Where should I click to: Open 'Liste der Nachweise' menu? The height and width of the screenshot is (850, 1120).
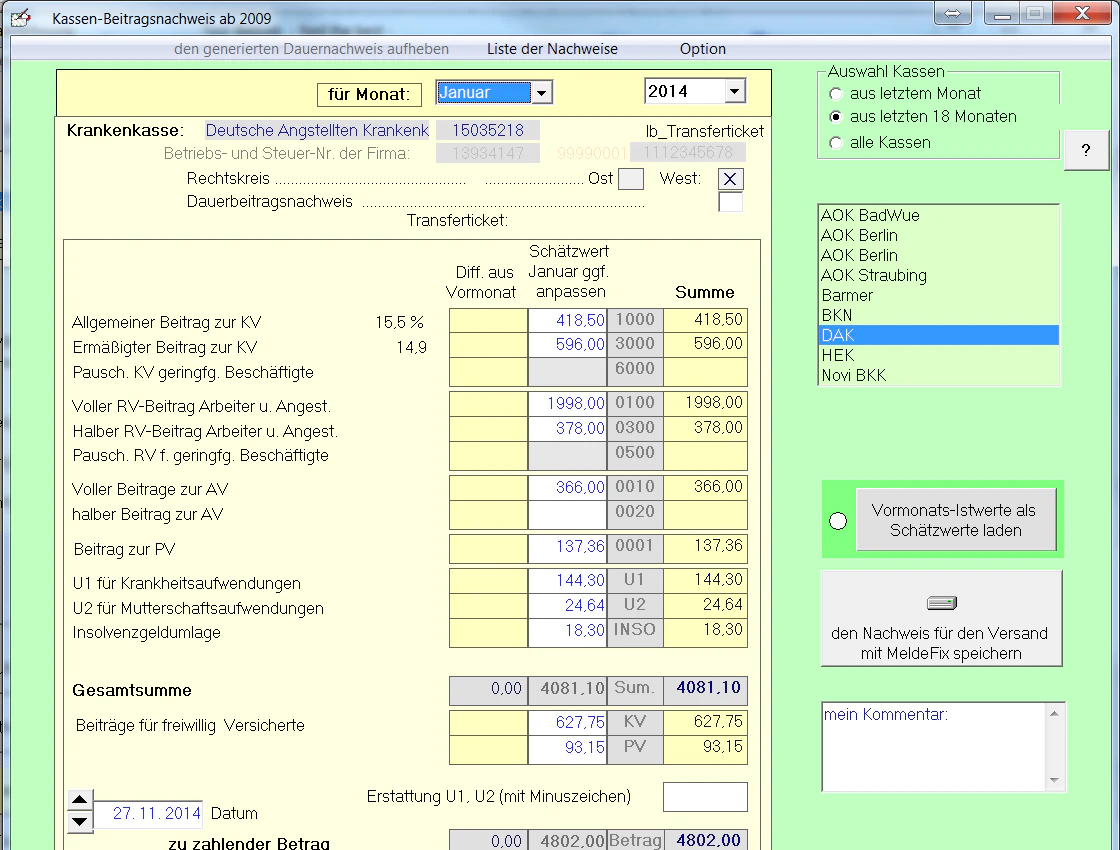552,49
